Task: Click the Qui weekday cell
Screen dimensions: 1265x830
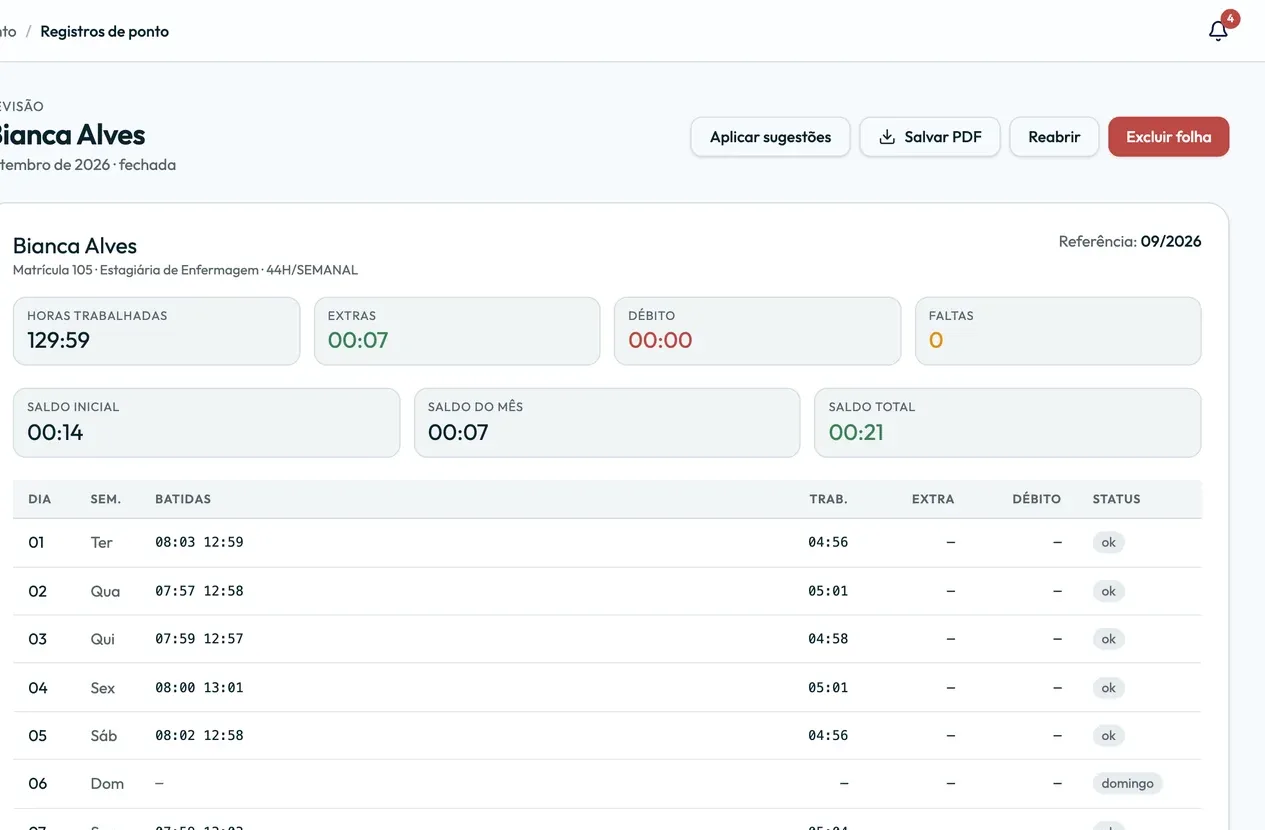Action: (x=103, y=639)
